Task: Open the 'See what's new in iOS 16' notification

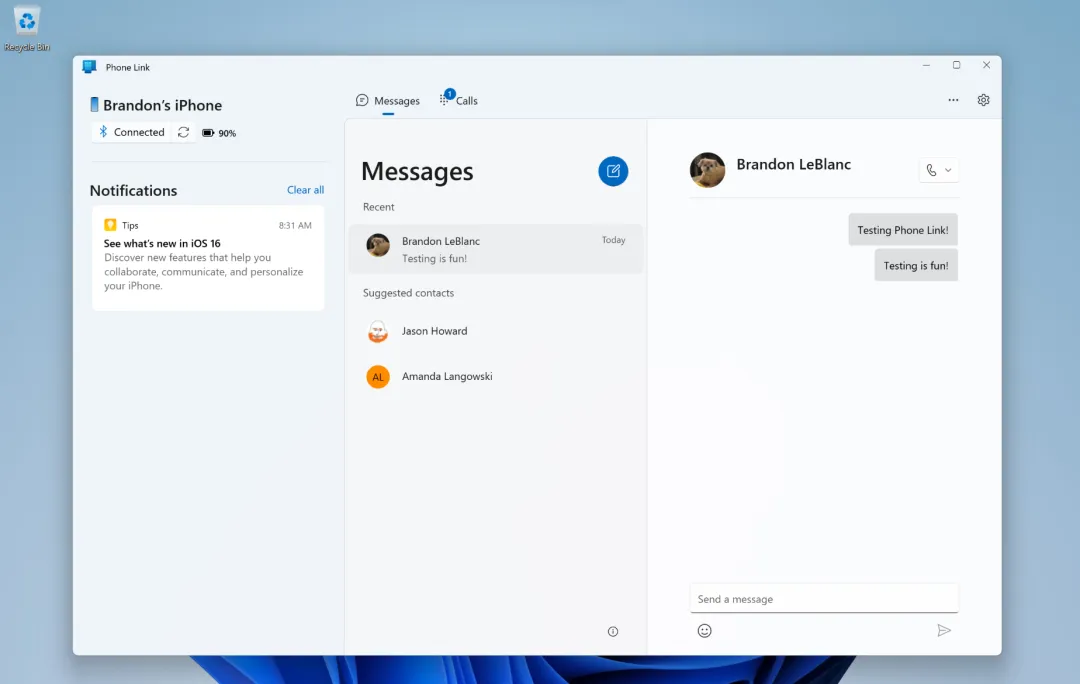Action: coord(208,258)
